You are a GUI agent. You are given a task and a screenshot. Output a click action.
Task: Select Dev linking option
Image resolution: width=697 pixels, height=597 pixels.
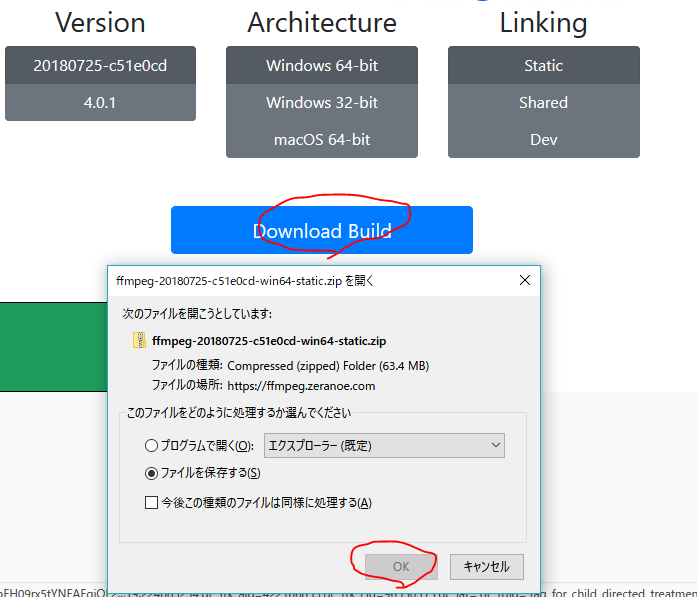coord(544,139)
